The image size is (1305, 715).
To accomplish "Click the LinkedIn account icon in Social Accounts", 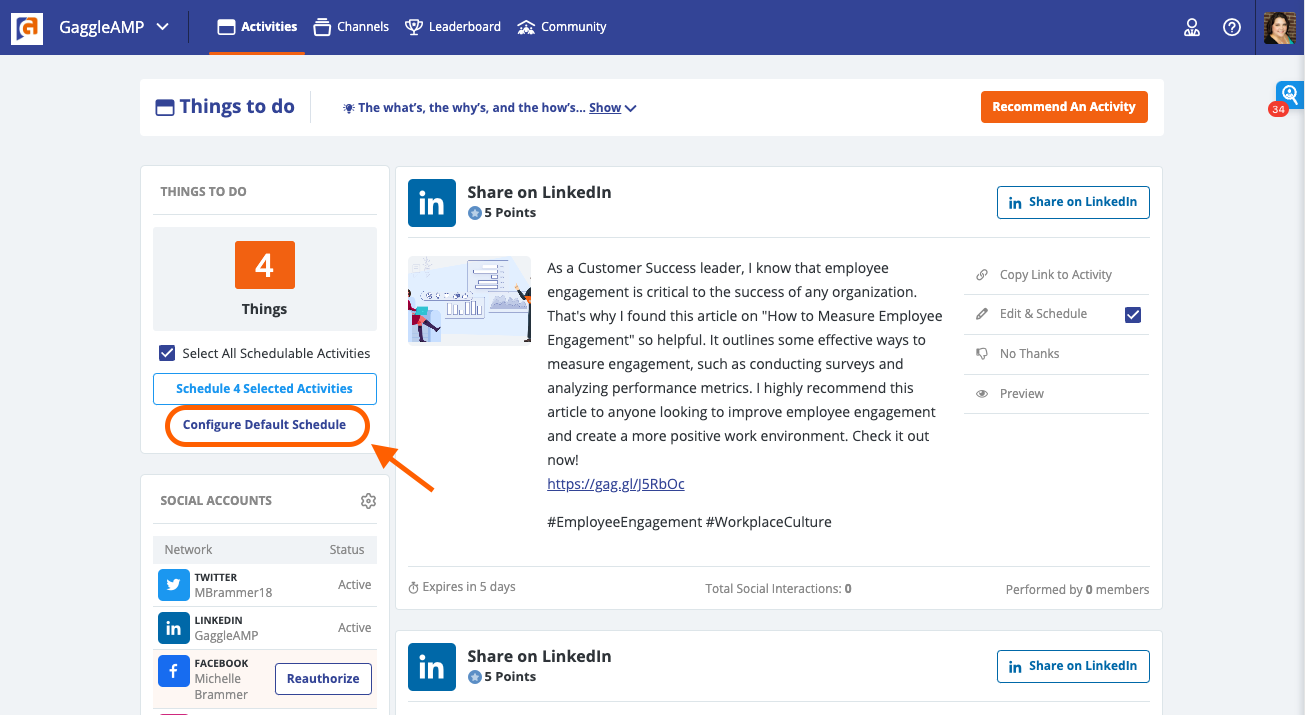I will 174,628.
